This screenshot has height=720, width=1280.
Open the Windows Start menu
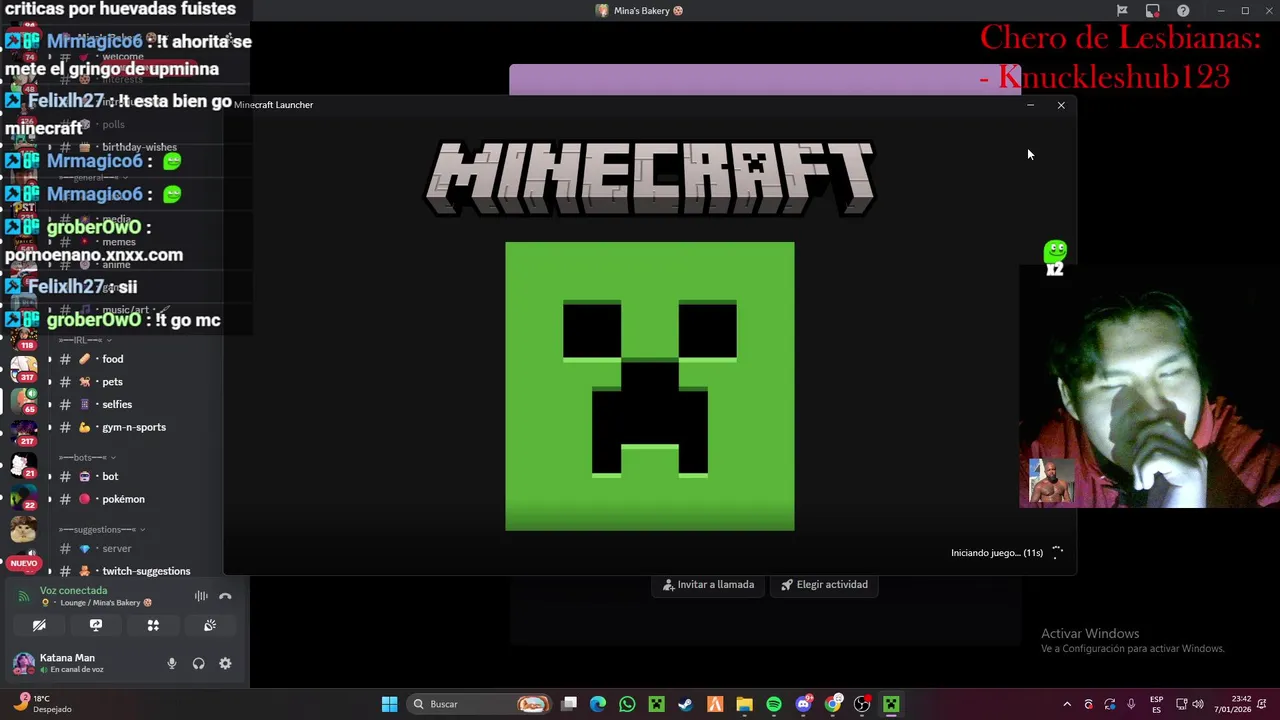pos(389,704)
